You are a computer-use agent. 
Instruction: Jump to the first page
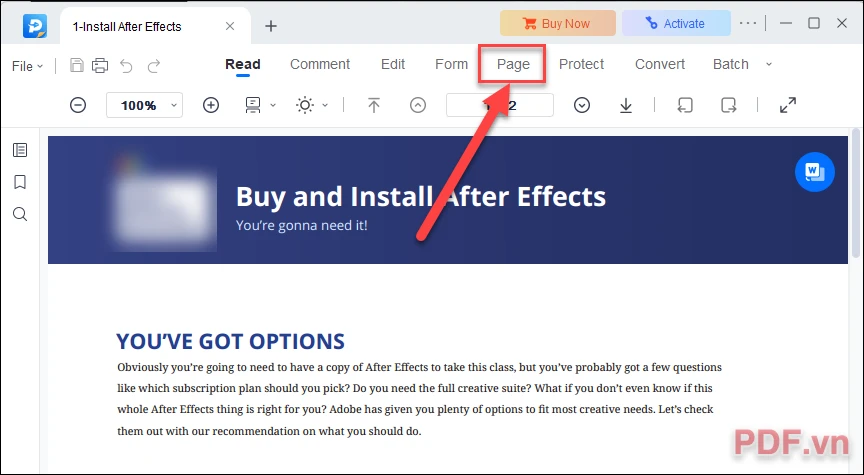click(x=374, y=105)
